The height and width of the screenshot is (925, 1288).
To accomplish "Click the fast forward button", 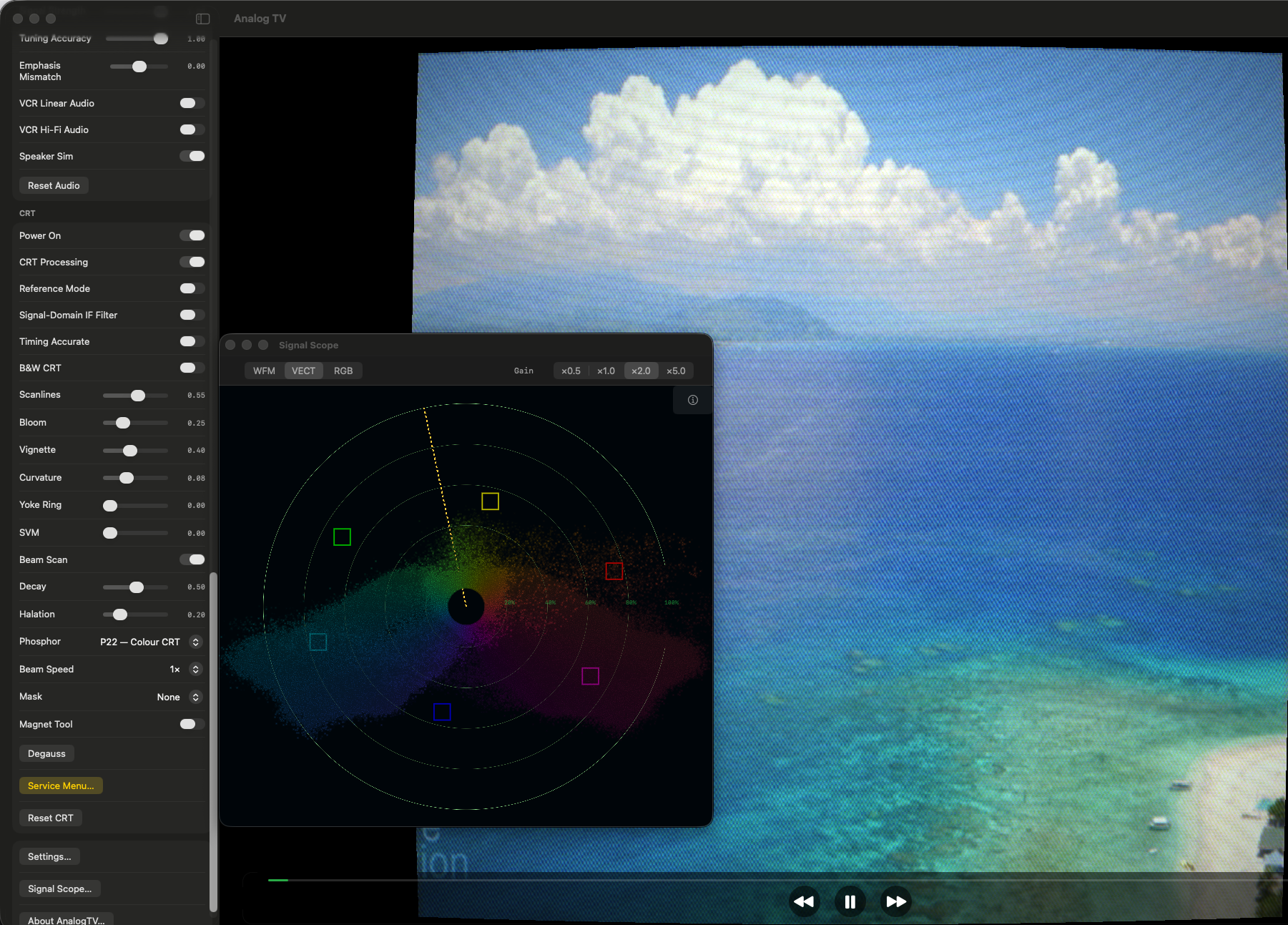I will pyautogui.click(x=895, y=901).
